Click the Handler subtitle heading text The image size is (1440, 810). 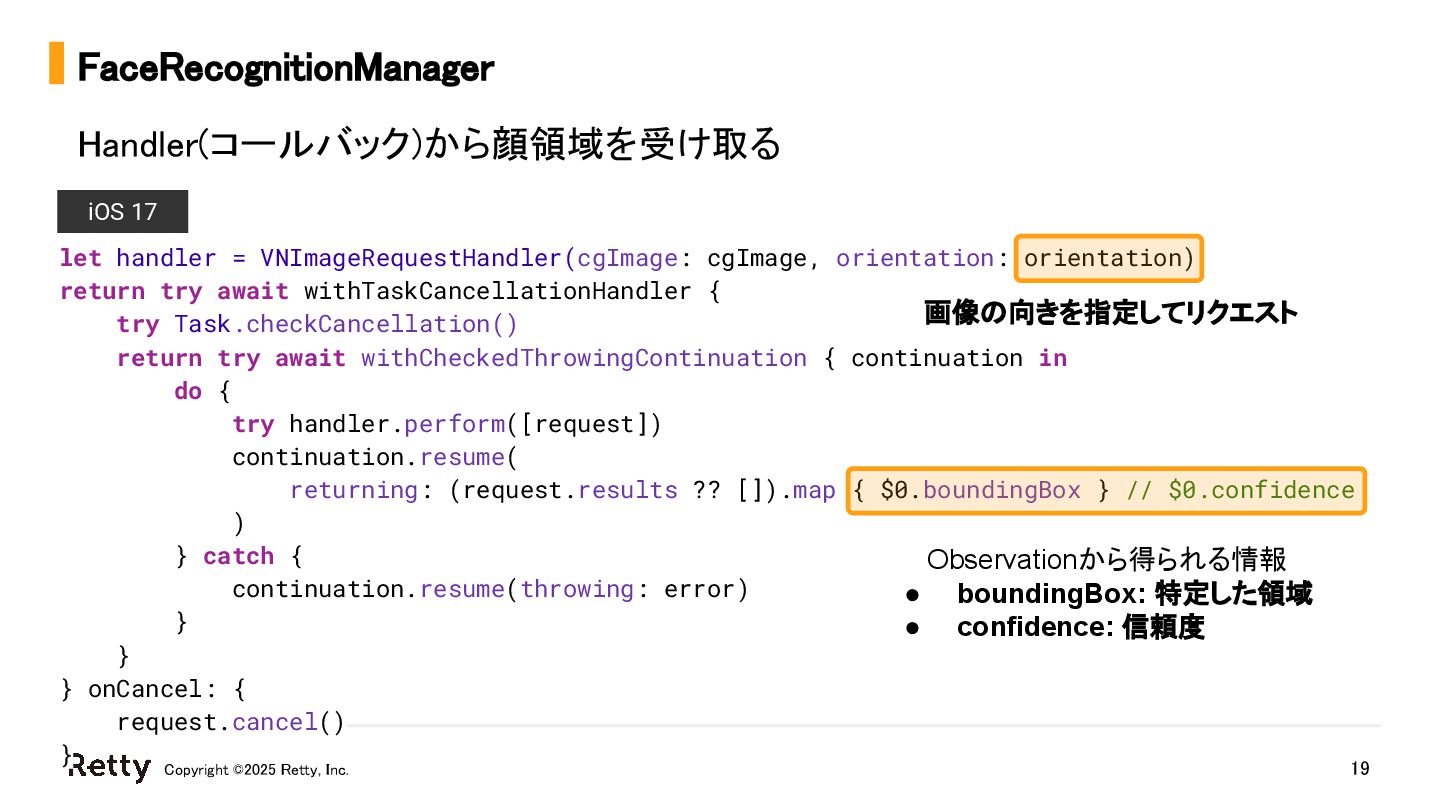(429, 145)
